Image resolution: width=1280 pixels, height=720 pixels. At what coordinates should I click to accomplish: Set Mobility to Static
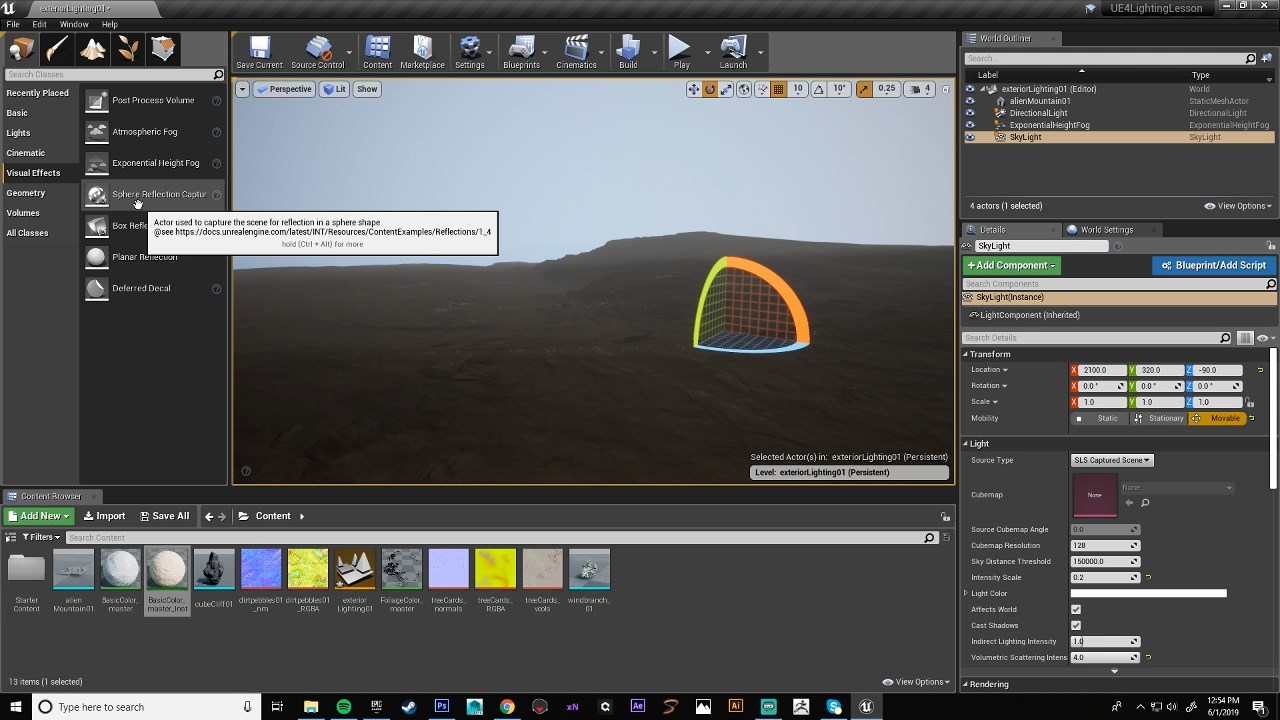[x=1100, y=418]
